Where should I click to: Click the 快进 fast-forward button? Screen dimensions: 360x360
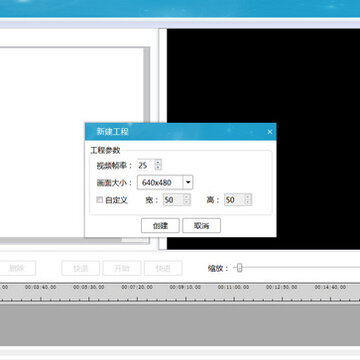pos(163,268)
